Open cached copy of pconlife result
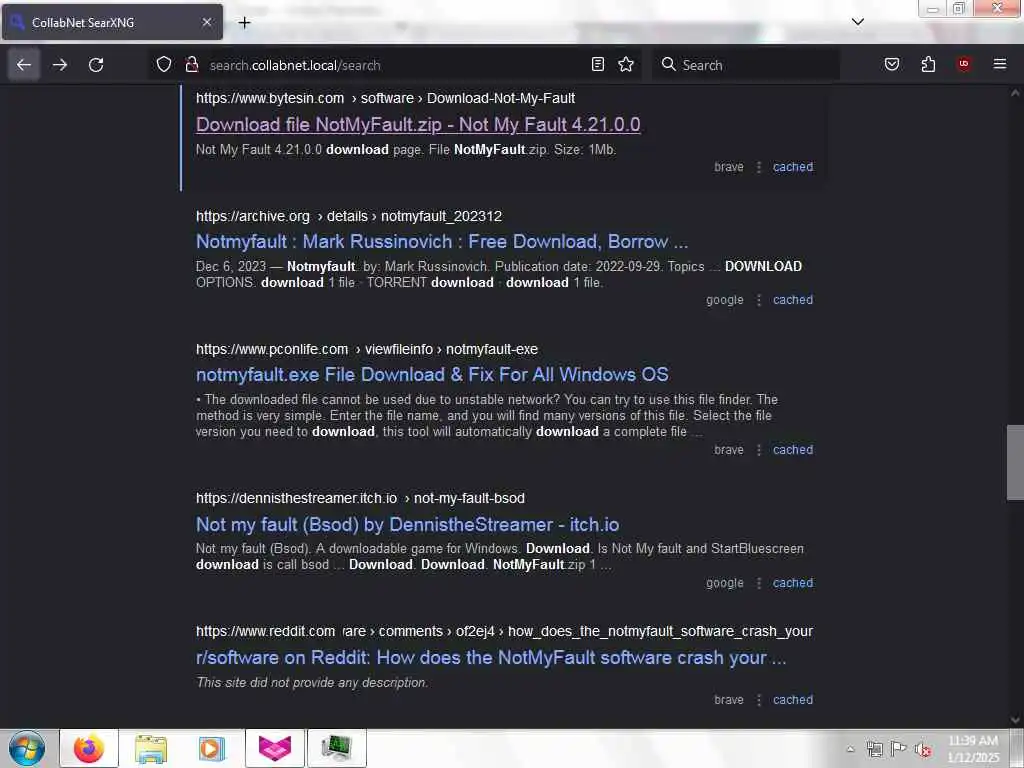 coord(793,450)
